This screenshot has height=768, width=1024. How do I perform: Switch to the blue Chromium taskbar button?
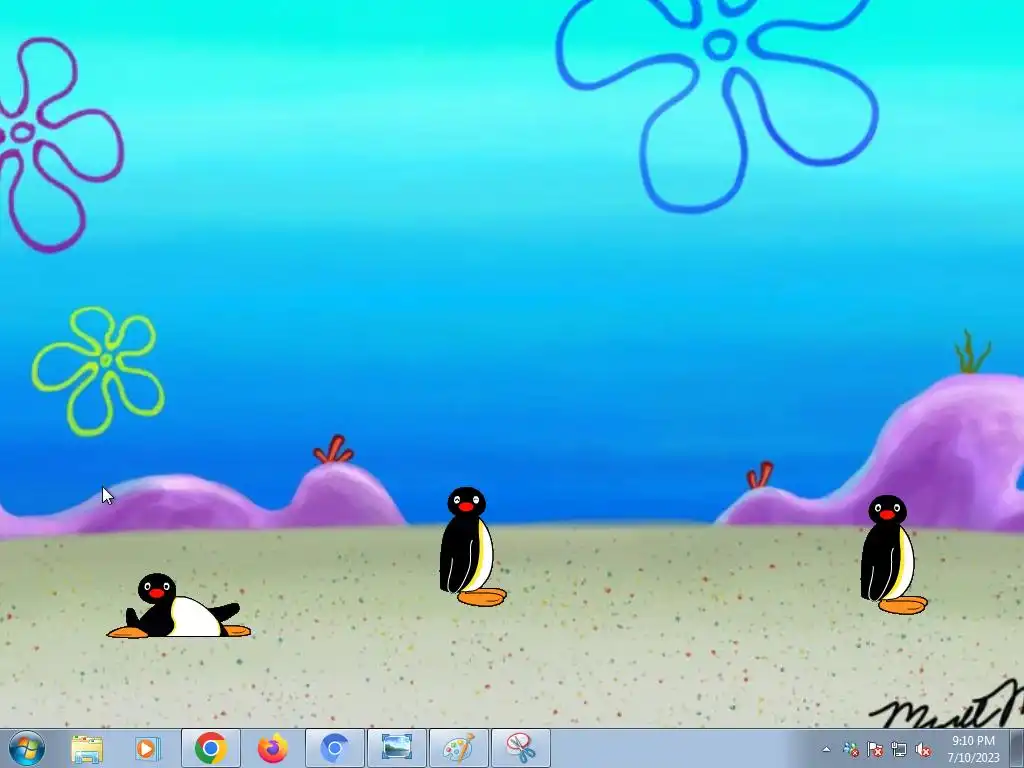(x=334, y=748)
